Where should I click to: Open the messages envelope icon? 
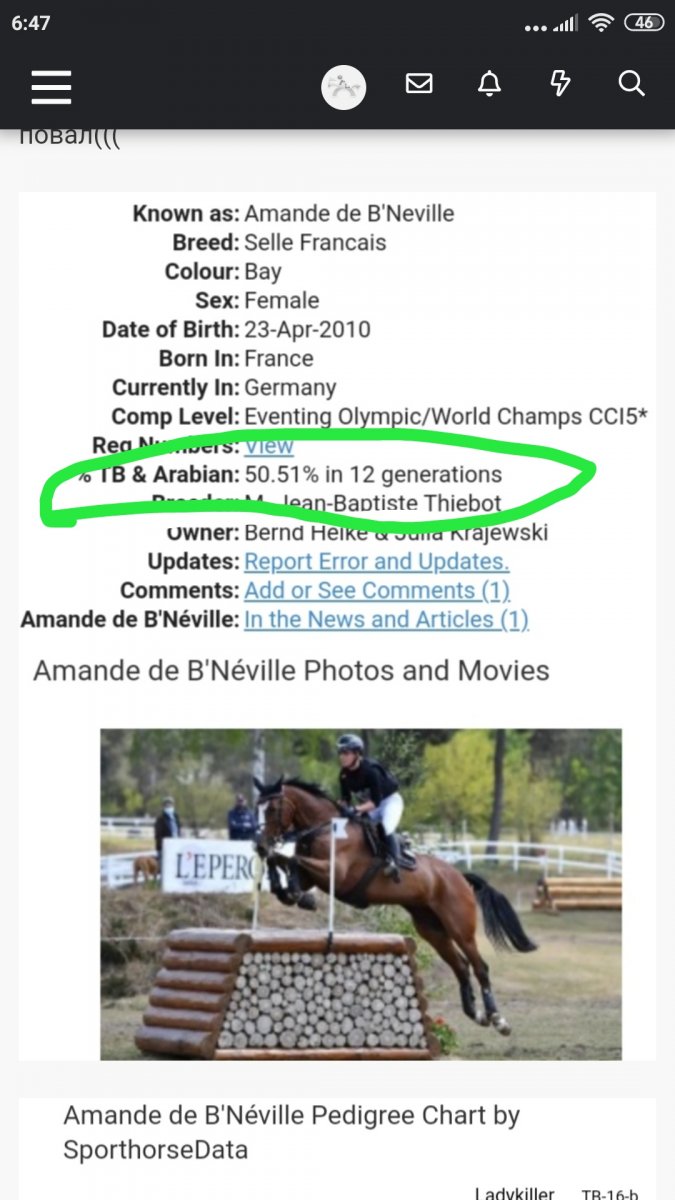point(419,84)
